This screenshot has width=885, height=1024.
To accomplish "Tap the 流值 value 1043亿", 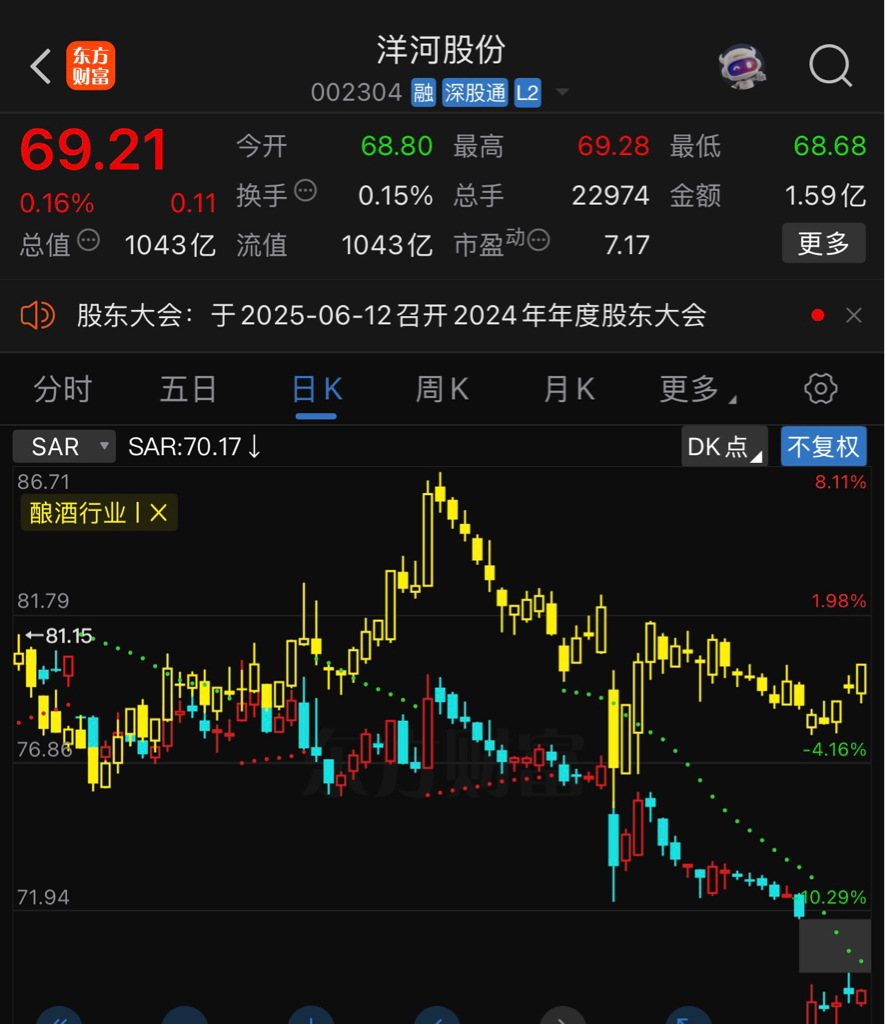I will click(x=387, y=246).
